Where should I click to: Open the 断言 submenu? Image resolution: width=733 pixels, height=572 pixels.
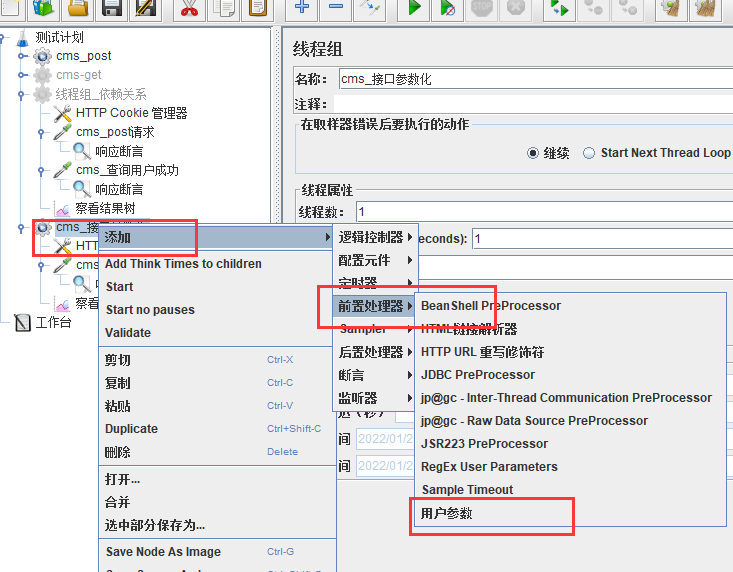[x=375, y=375]
